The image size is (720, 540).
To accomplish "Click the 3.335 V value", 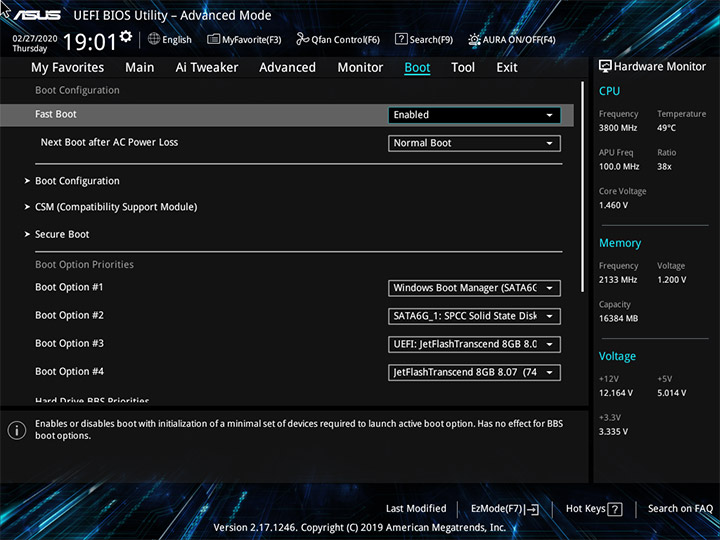I will 613,432.
